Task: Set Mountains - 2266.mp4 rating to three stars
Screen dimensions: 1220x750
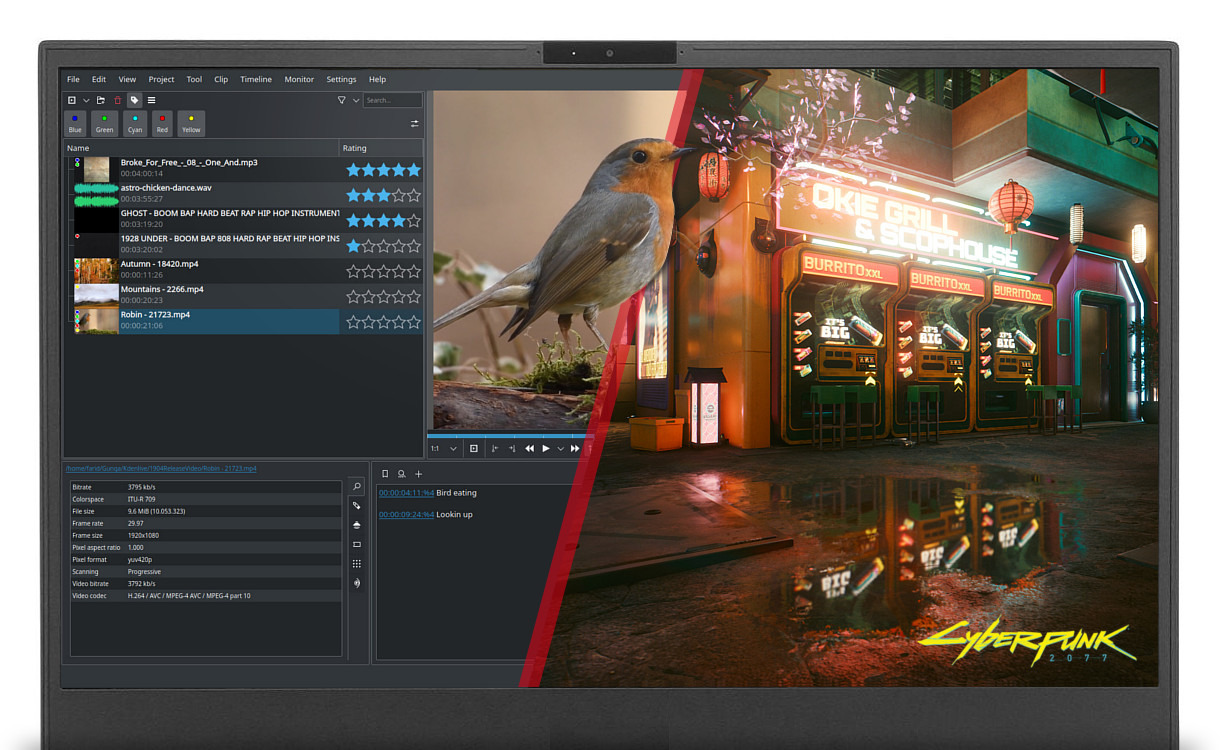Action: pos(383,297)
